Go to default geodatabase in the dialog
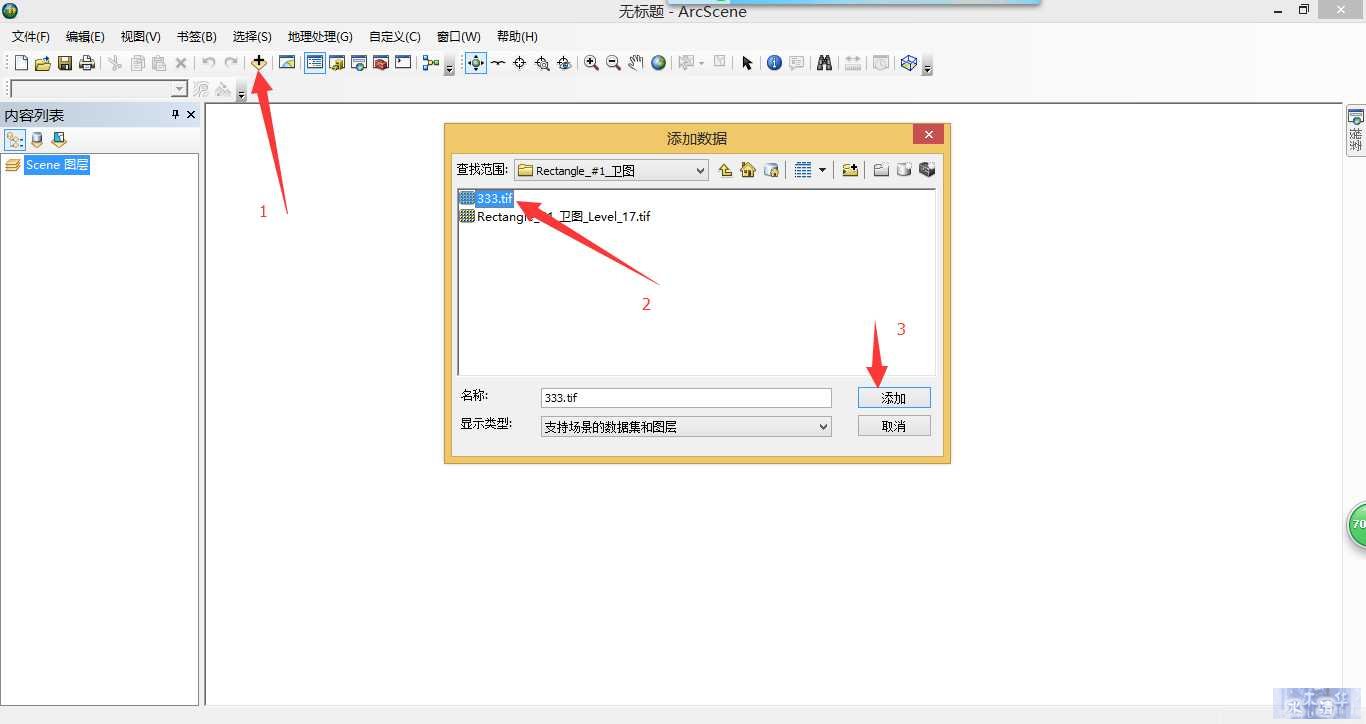Image resolution: width=1366 pixels, height=724 pixels. coord(771,170)
